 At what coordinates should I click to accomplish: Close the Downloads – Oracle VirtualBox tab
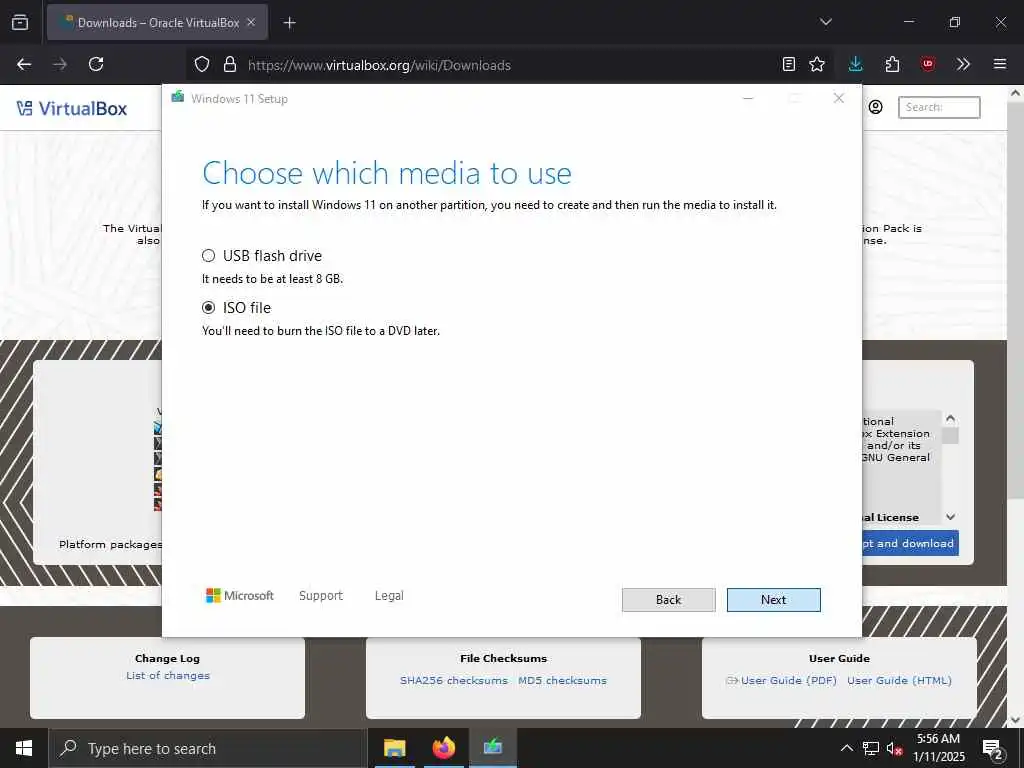pos(251,22)
